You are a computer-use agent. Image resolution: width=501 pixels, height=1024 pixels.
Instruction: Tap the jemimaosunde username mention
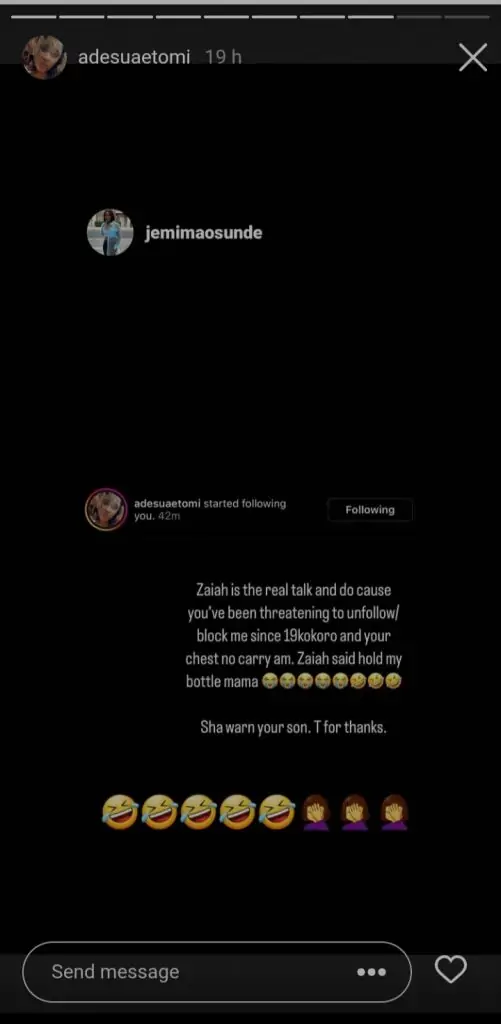pos(202,233)
